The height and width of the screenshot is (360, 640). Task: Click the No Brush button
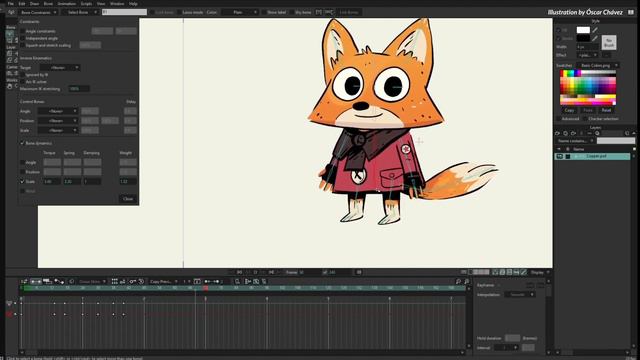pos(609,42)
